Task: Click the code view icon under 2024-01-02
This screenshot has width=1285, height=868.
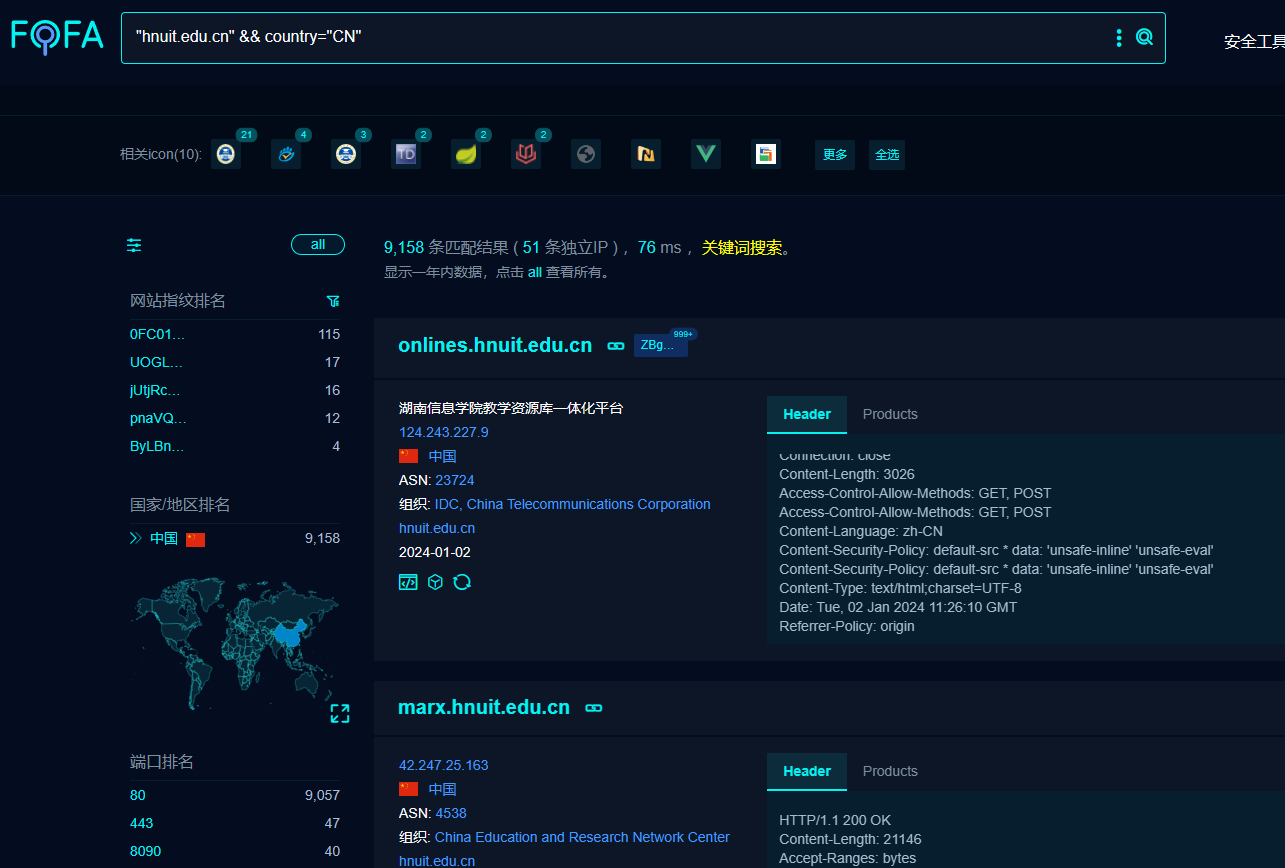Action: tap(408, 582)
